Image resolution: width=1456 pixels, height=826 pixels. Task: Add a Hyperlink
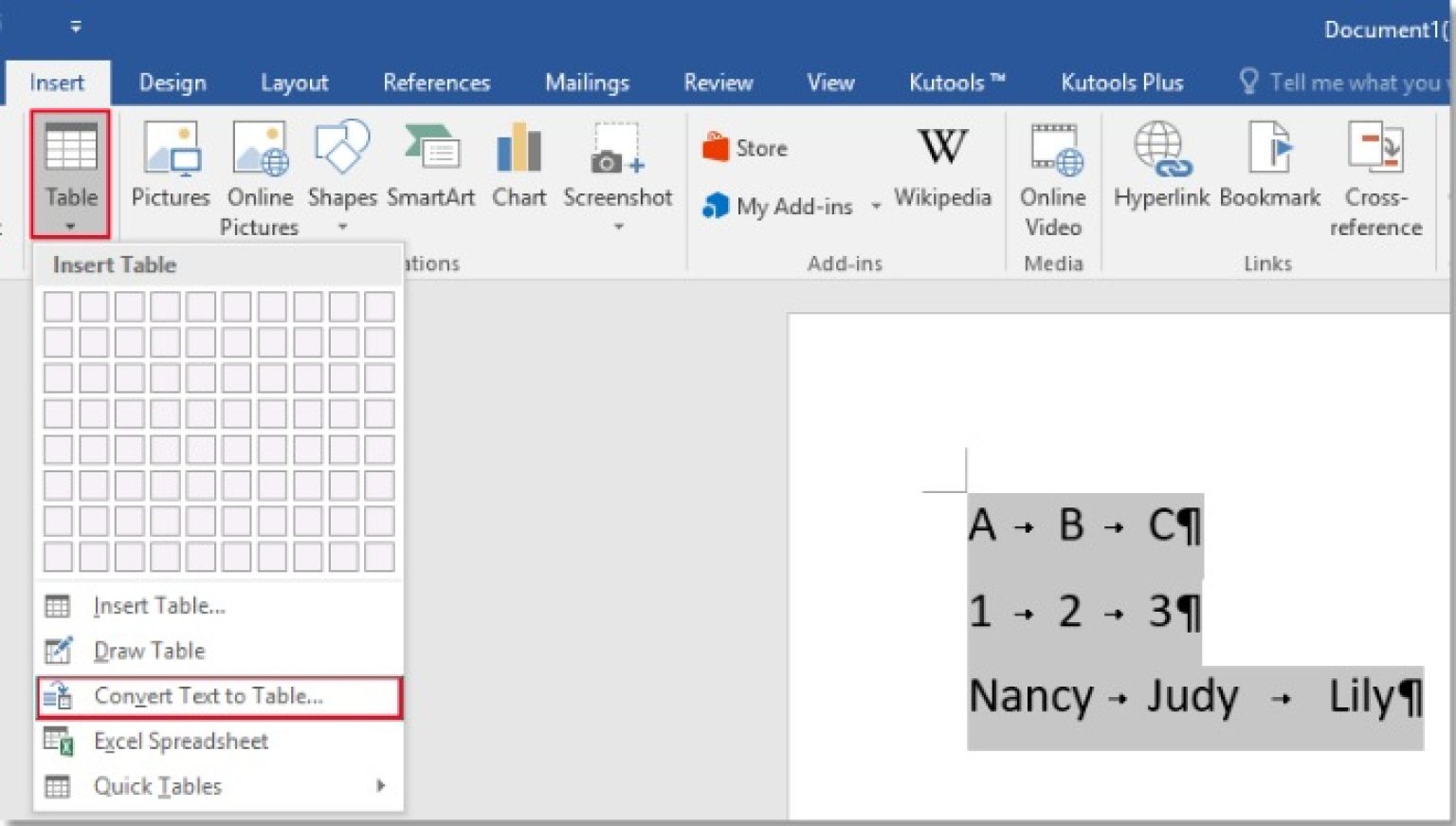point(1161,171)
